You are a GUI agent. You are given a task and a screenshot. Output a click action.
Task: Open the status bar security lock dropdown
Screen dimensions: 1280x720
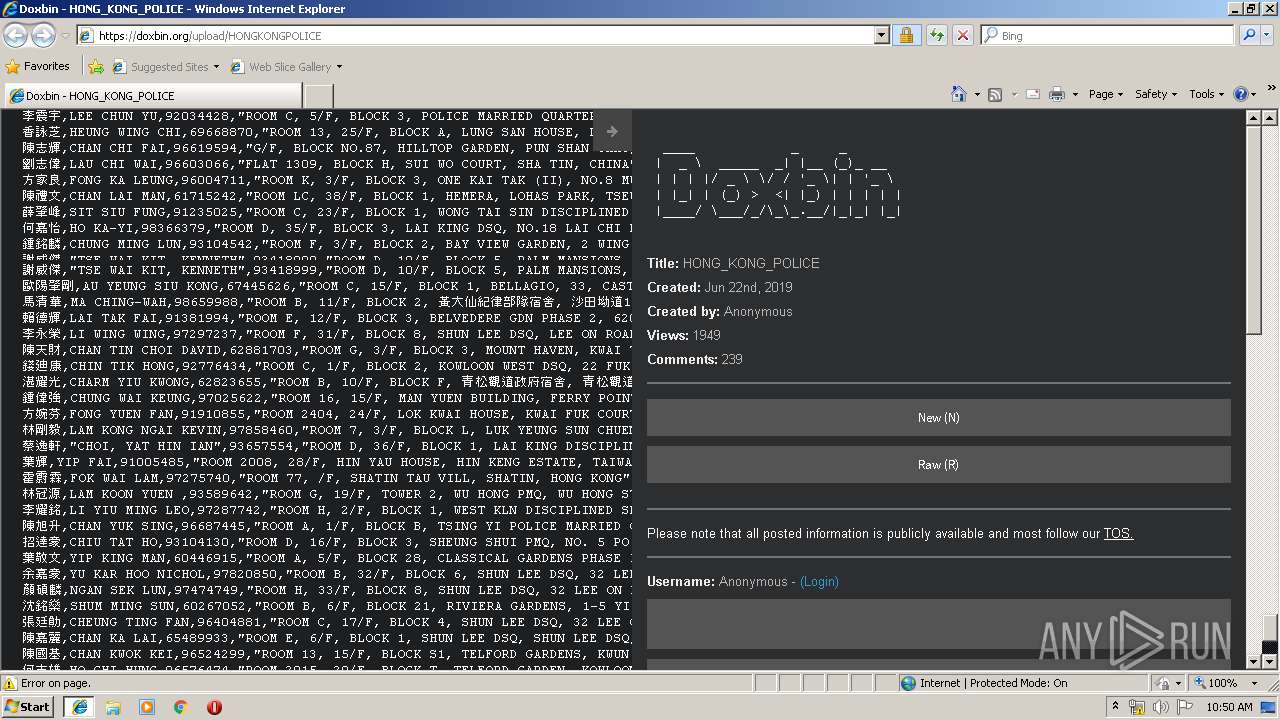[x=1167, y=683]
